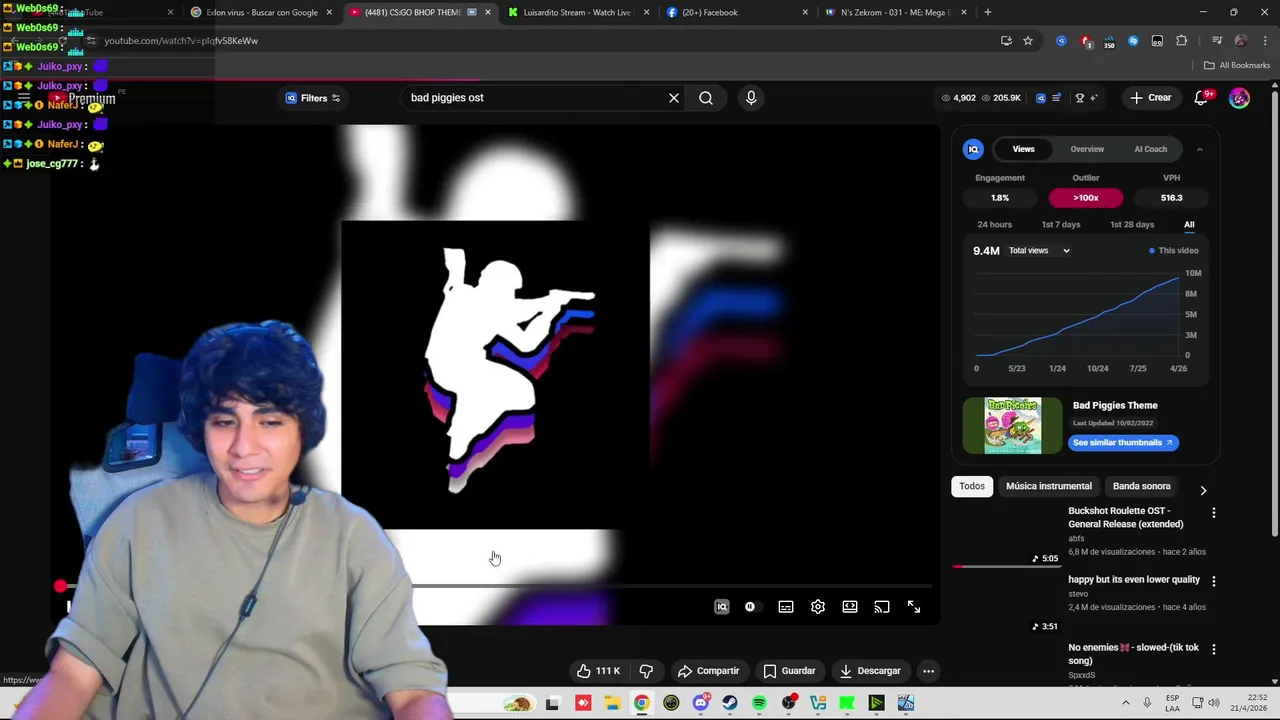Click the Compartir button
1280x720 pixels.
pos(708,671)
